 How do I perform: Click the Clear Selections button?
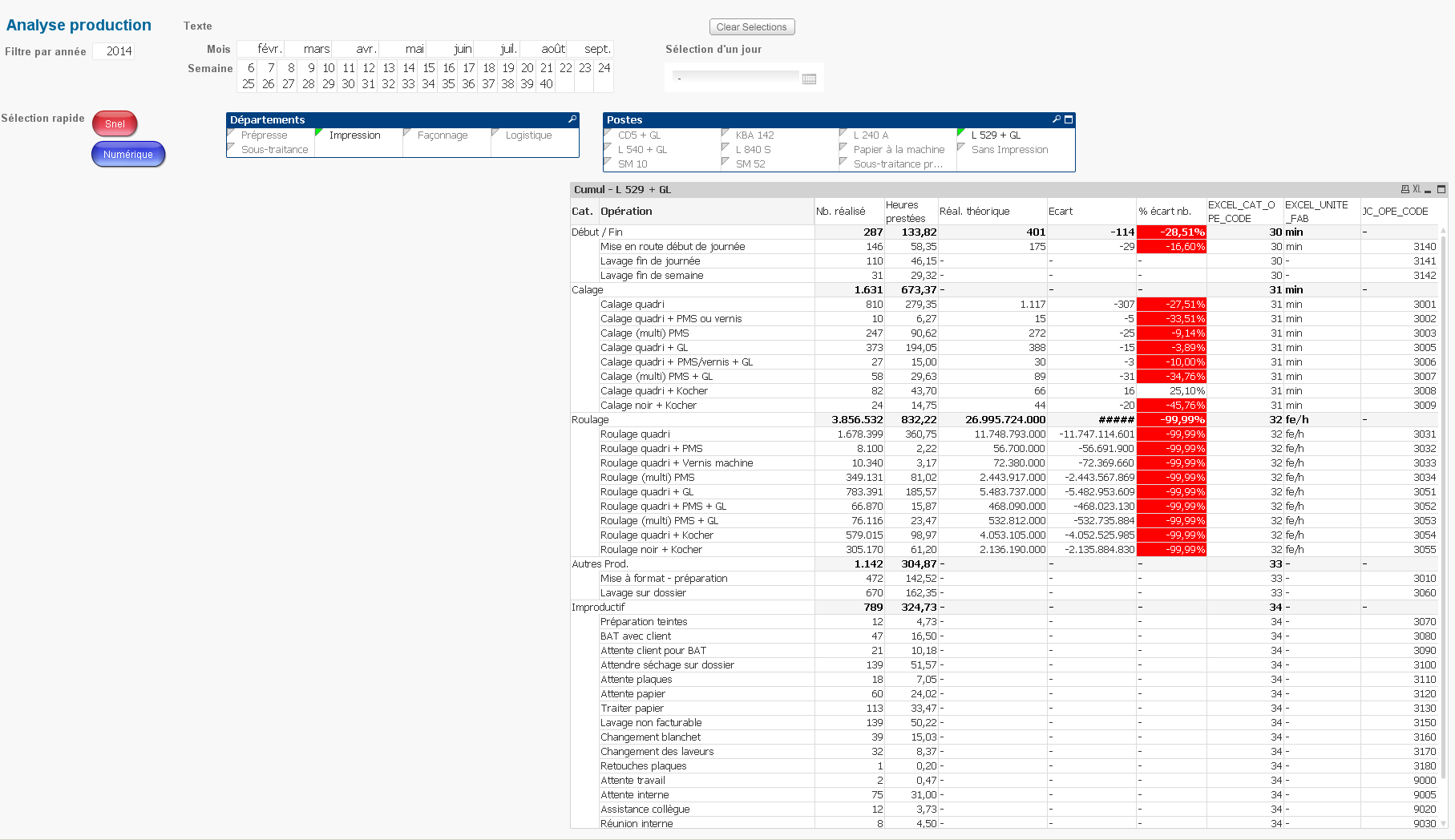pos(752,27)
